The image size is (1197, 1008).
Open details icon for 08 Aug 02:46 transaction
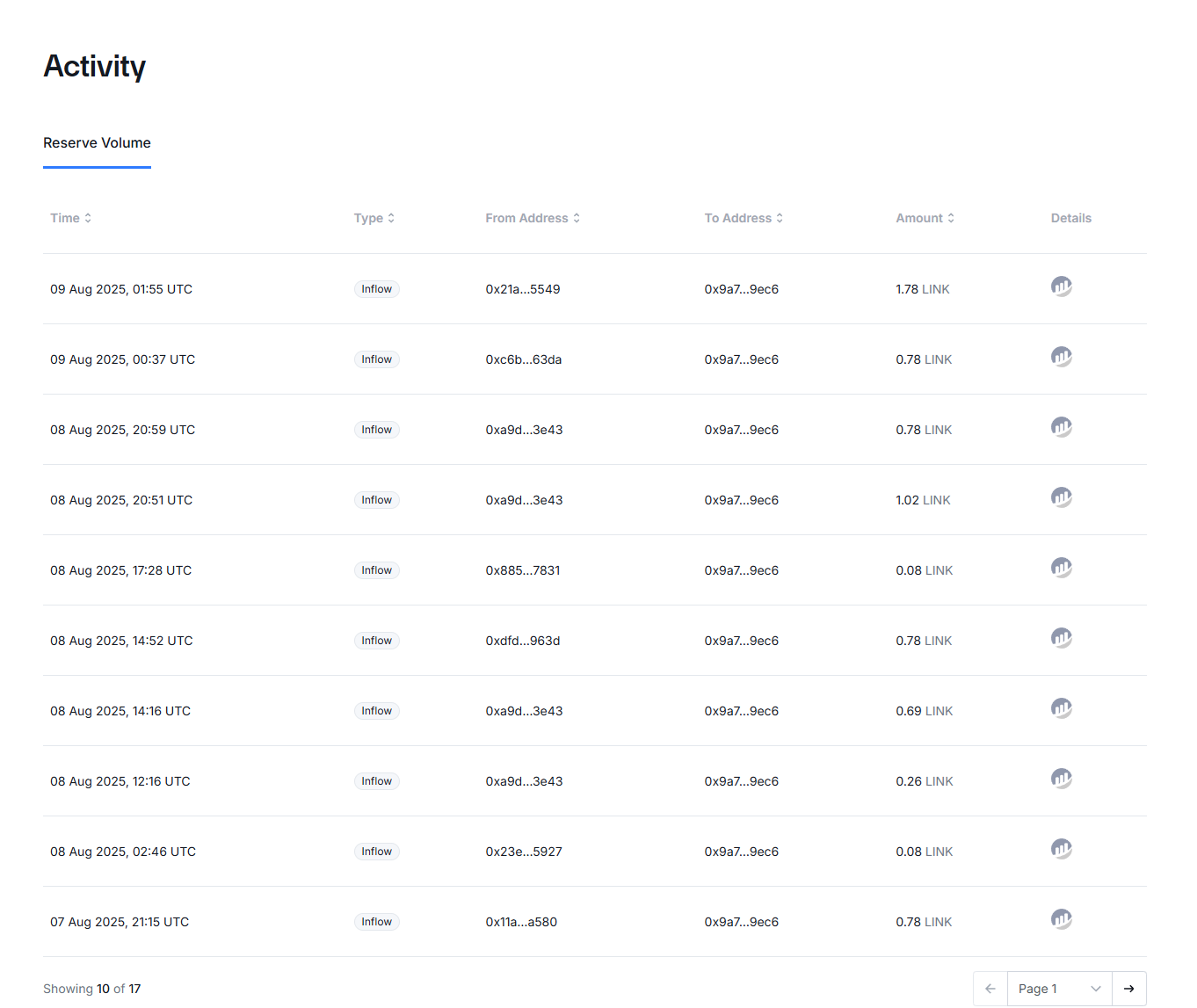(1062, 849)
